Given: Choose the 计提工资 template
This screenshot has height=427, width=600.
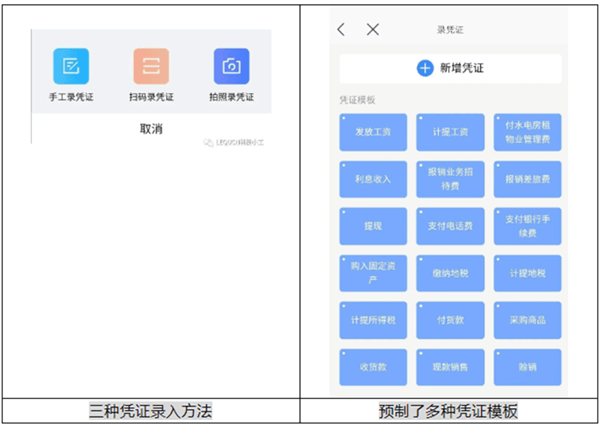Looking at the screenshot, I should click(x=450, y=132).
